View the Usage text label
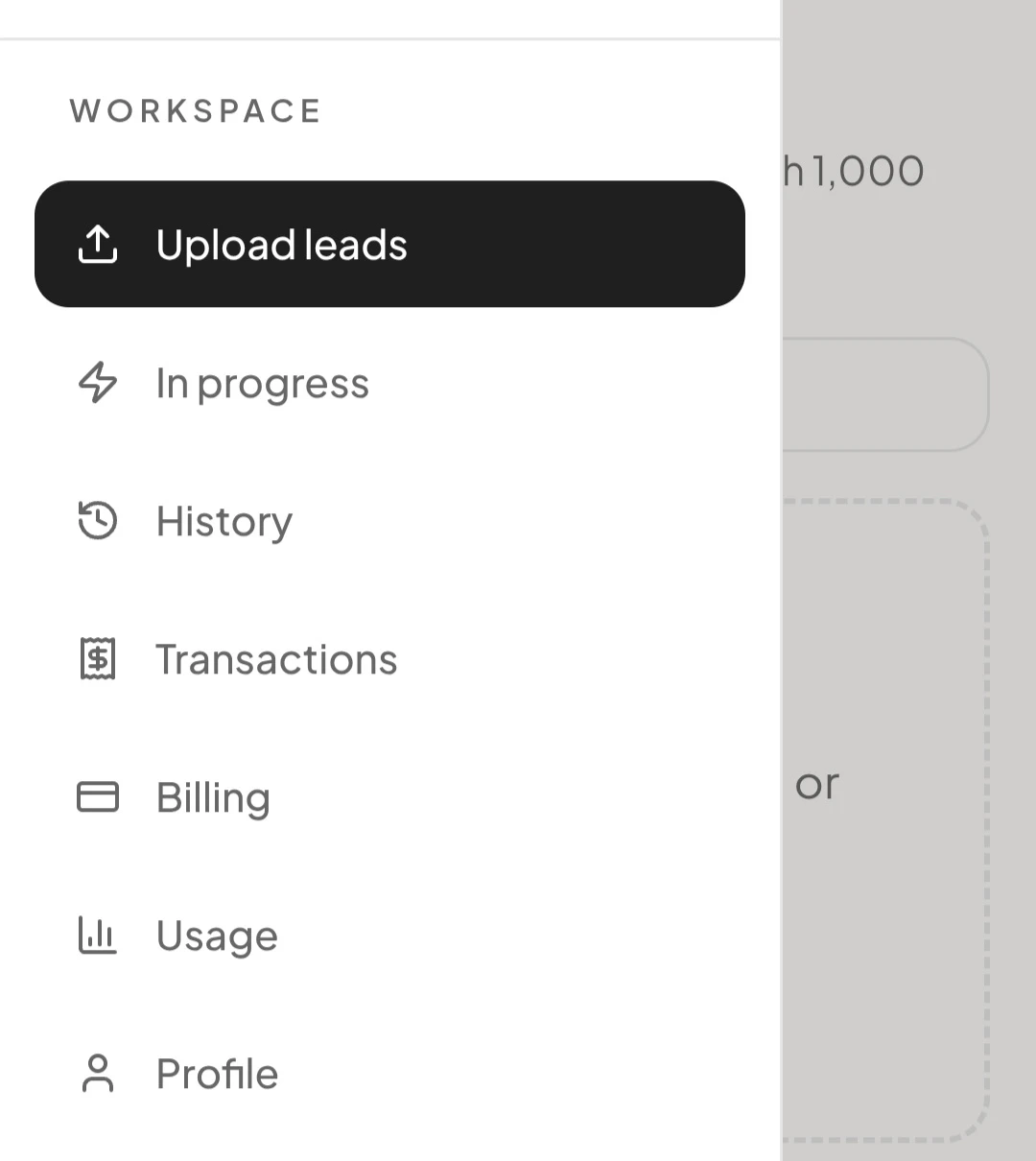This screenshot has height=1161, width=1036. [217, 936]
